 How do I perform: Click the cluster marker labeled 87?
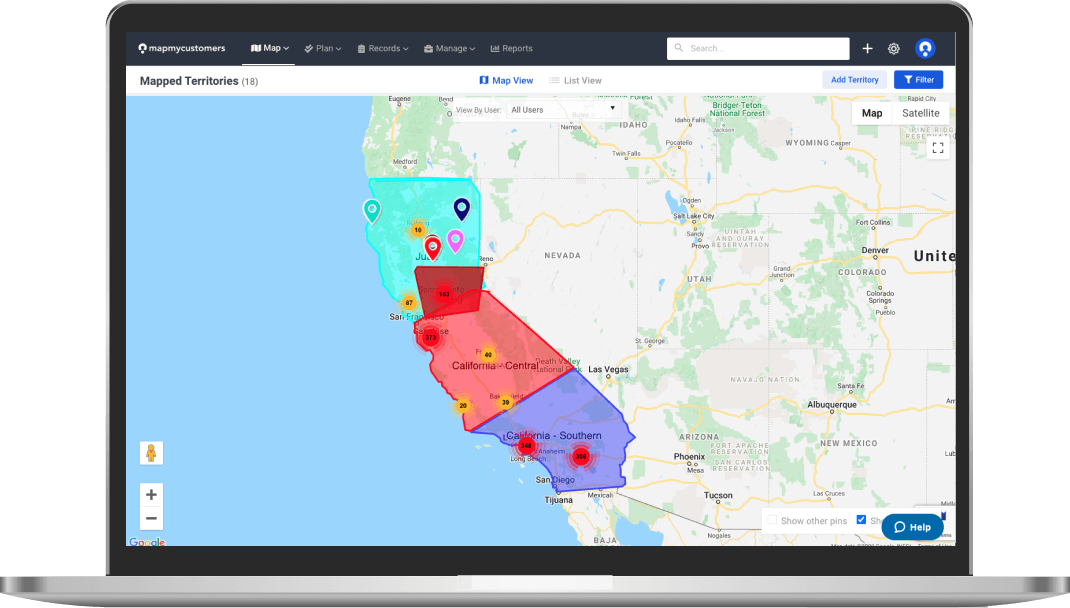coord(409,302)
